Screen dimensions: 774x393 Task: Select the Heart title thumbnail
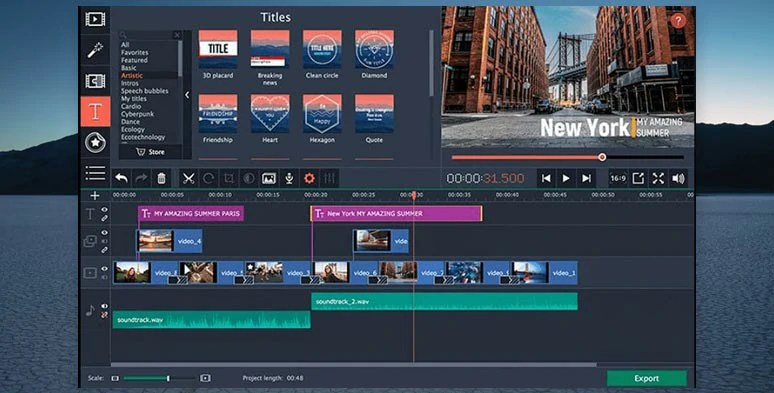pos(270,114)
